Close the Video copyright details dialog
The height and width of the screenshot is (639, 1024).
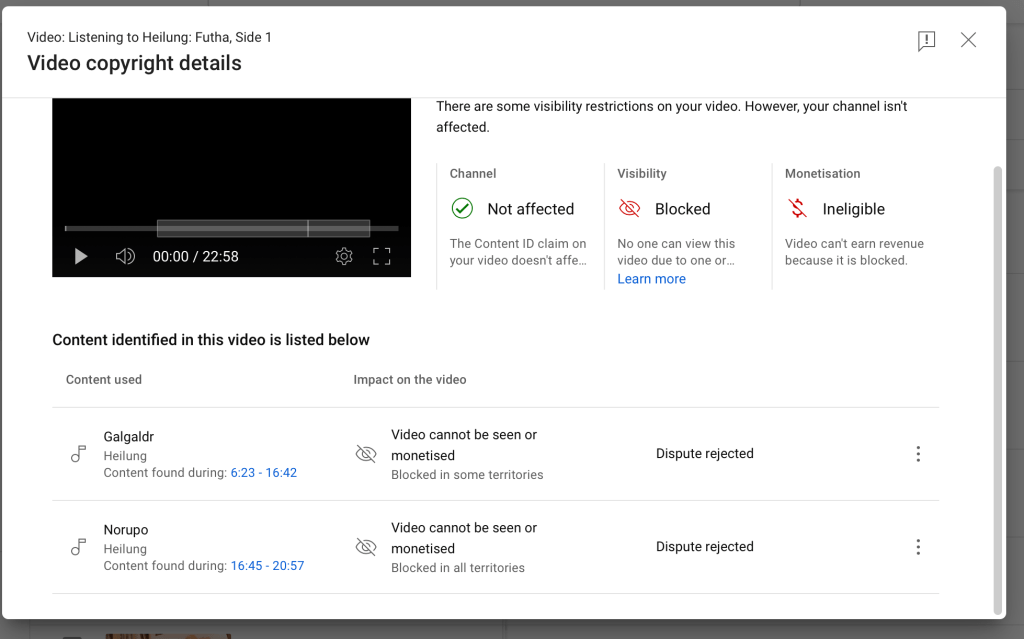coord(968,40)
